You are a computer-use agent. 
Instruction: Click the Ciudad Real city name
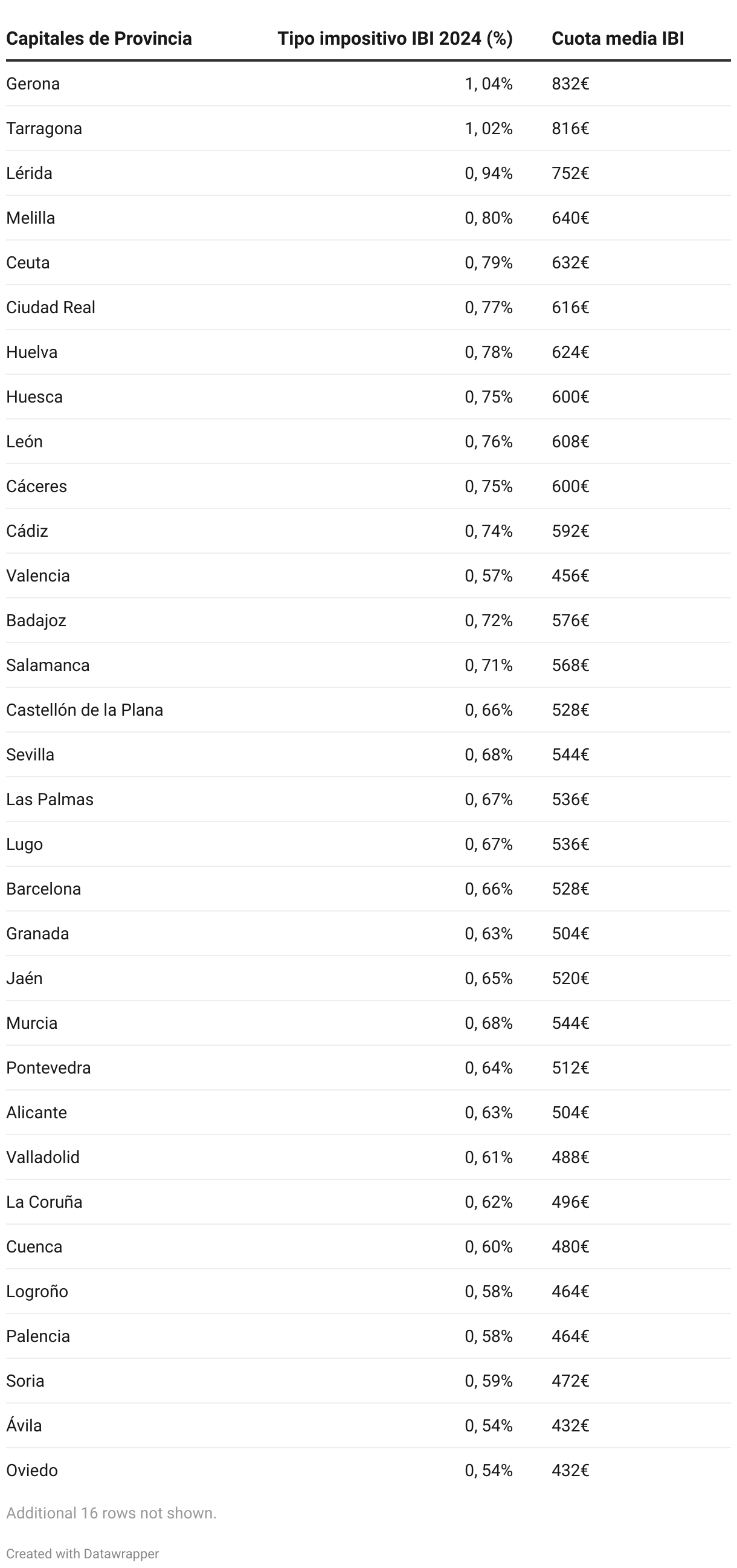pyautogui.click(x=51, y=308)
